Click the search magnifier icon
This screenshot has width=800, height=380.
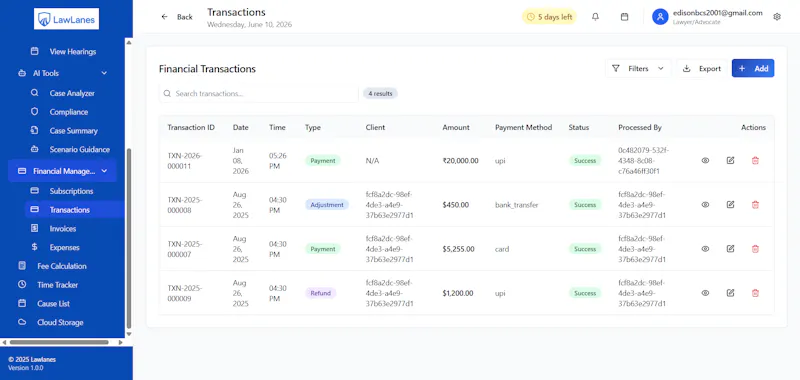pyautogui.click(x=167, y=94)
